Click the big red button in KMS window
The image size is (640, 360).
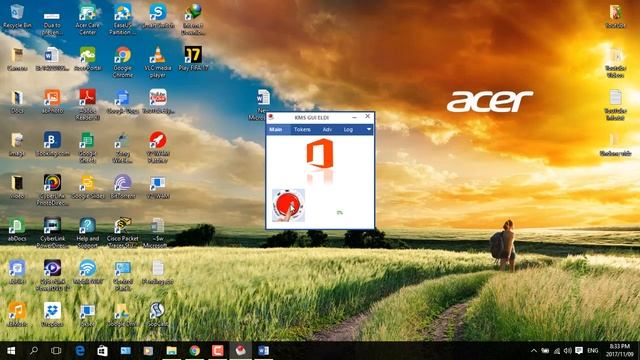point(288,205)
